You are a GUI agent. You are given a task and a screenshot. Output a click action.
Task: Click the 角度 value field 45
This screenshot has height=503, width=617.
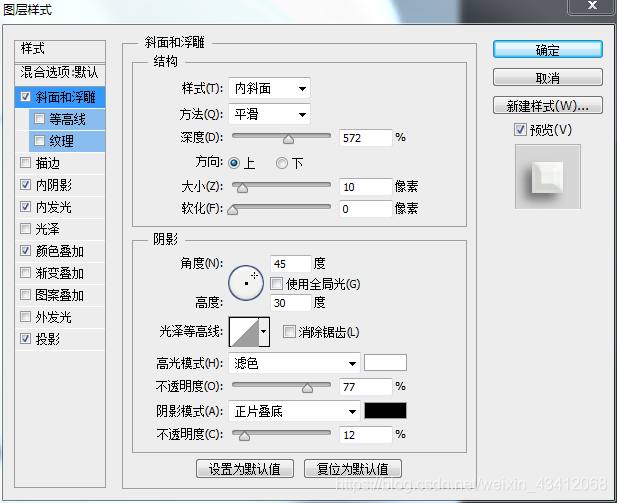click(x=290, y=264)
